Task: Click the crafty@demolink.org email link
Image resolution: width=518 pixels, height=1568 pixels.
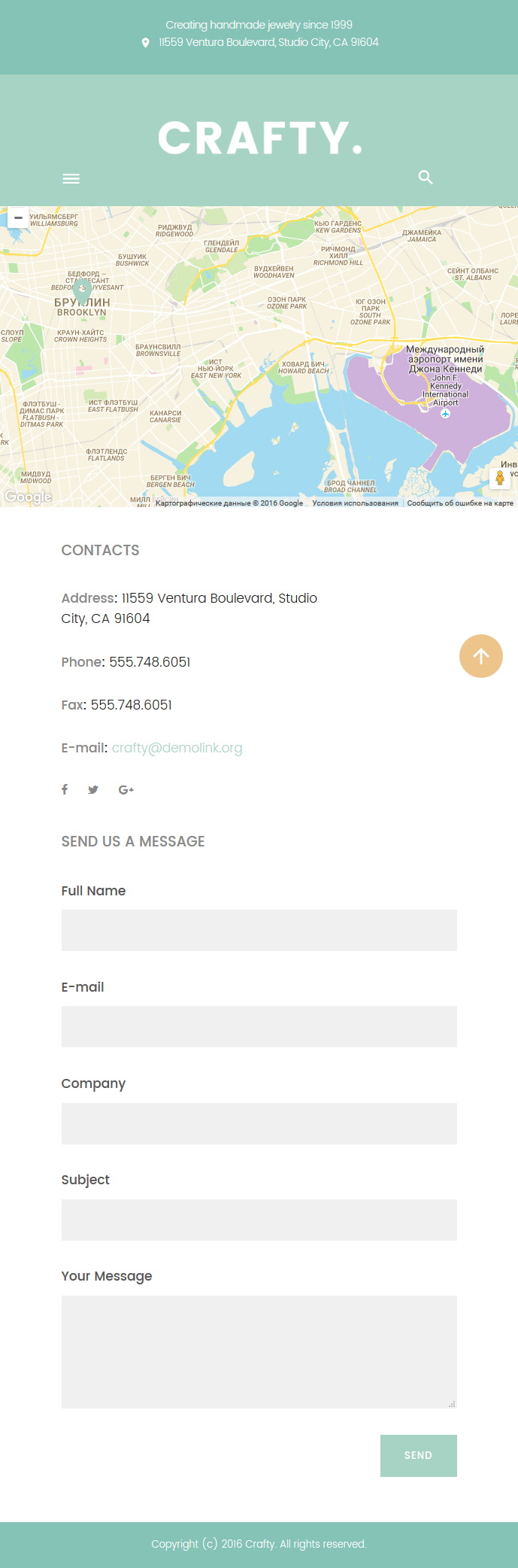Action: [x=177, y=748]
